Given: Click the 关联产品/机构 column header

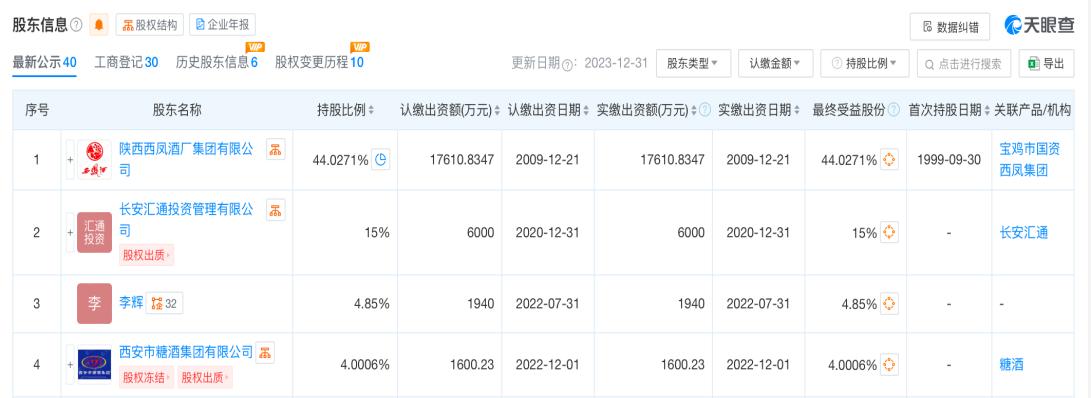Looking at the screenshot, I should [x=1032, y=110].
